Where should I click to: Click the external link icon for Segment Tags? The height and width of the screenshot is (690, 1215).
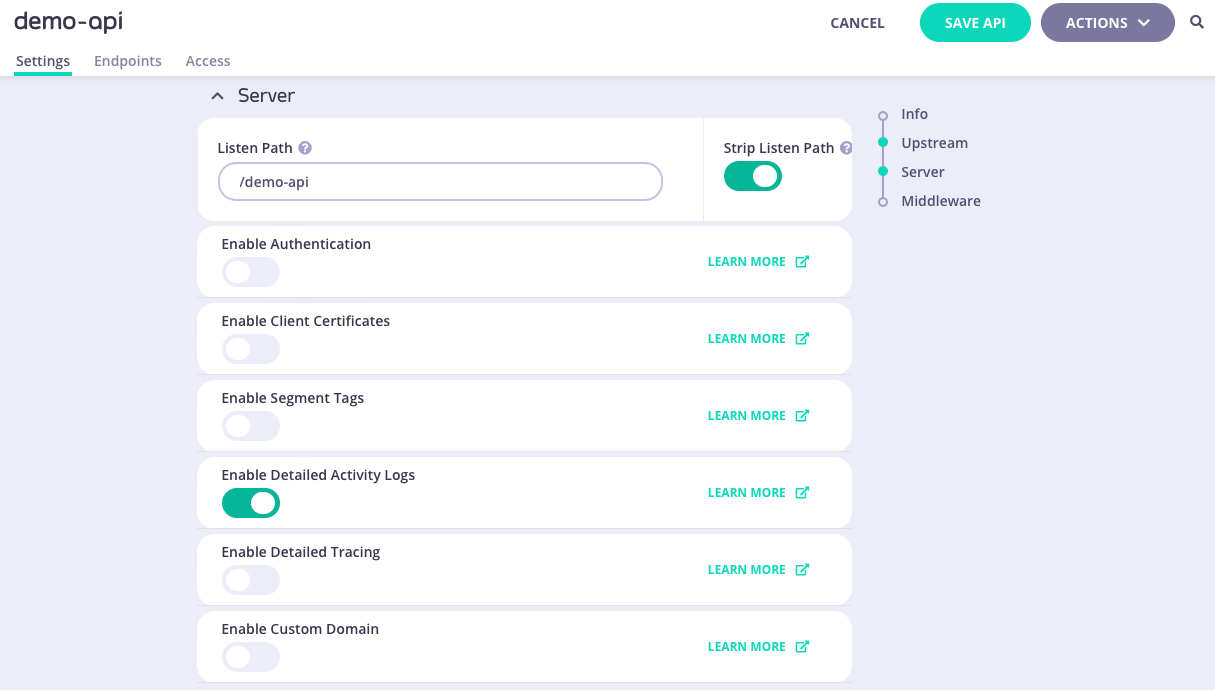pyautogui.click(x=802, y=415)
